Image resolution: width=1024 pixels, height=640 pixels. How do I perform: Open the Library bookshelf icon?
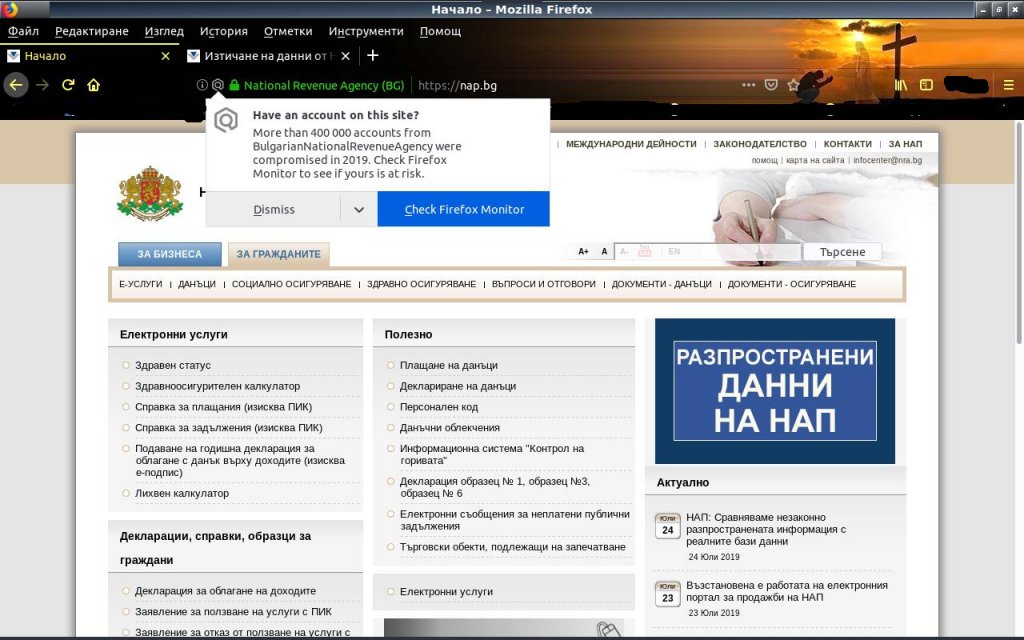901,85
